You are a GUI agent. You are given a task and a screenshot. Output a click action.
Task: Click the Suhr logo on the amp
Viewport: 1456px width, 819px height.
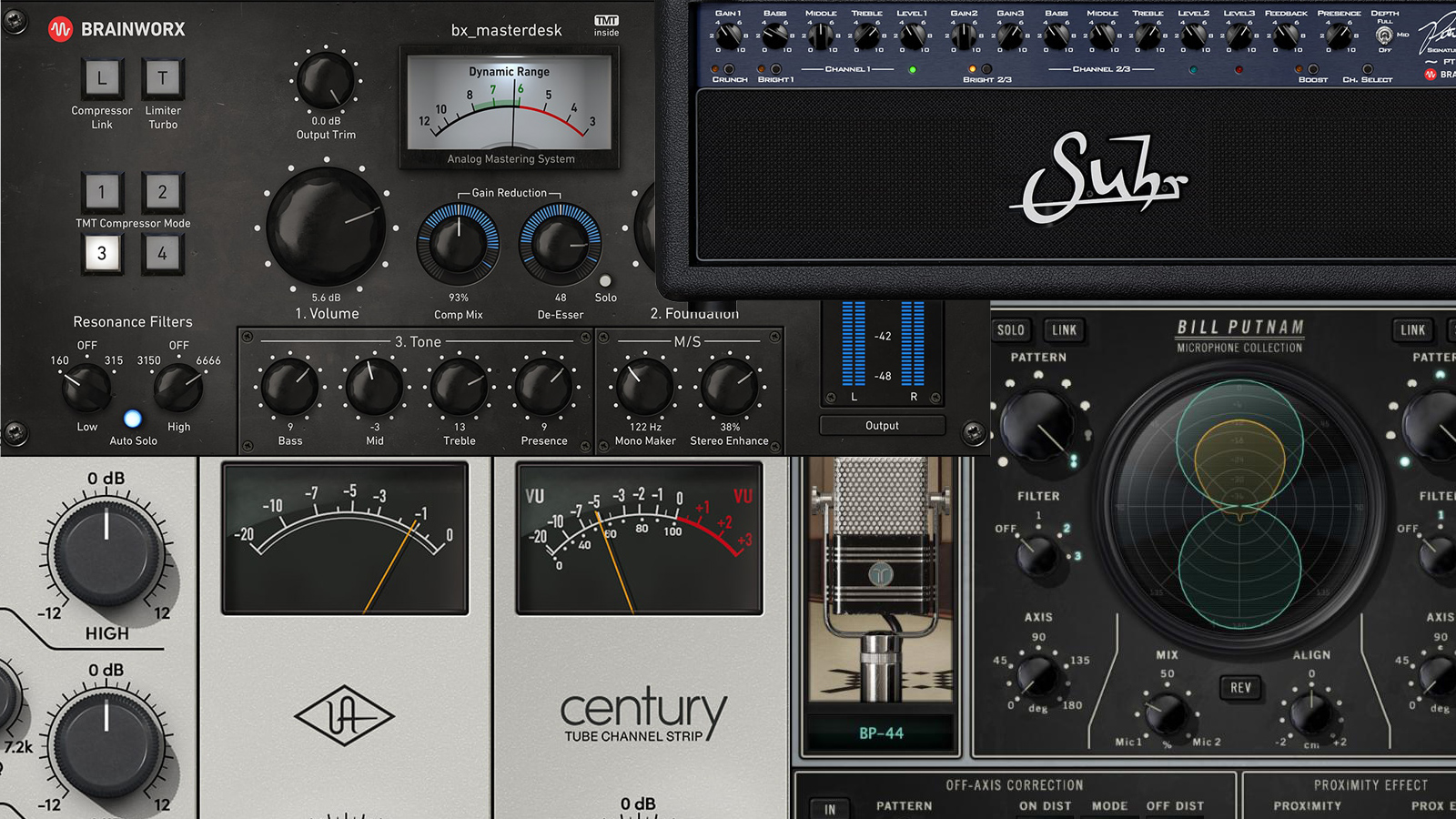1098,178
